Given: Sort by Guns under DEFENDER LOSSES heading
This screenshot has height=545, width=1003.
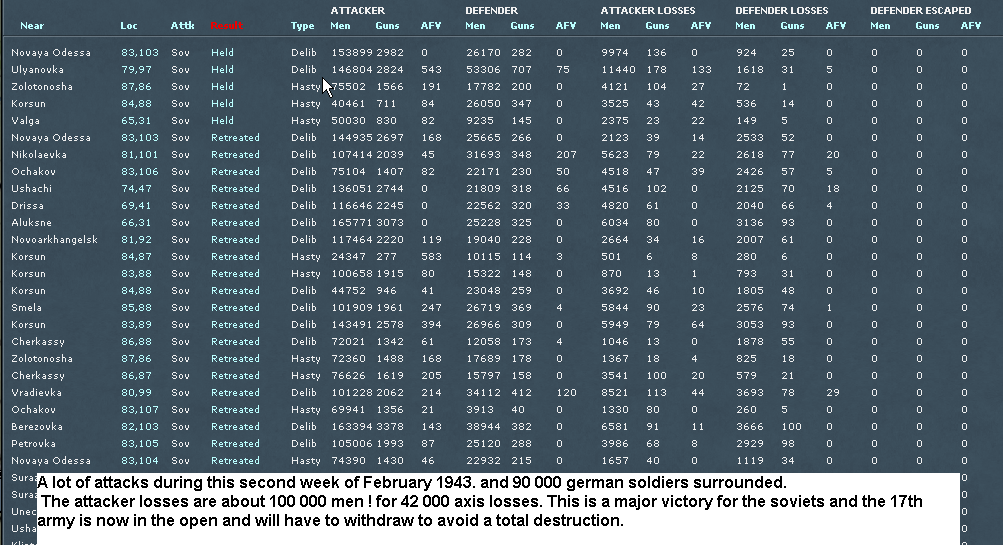Looking at the screenshot, I should point(792,26).
